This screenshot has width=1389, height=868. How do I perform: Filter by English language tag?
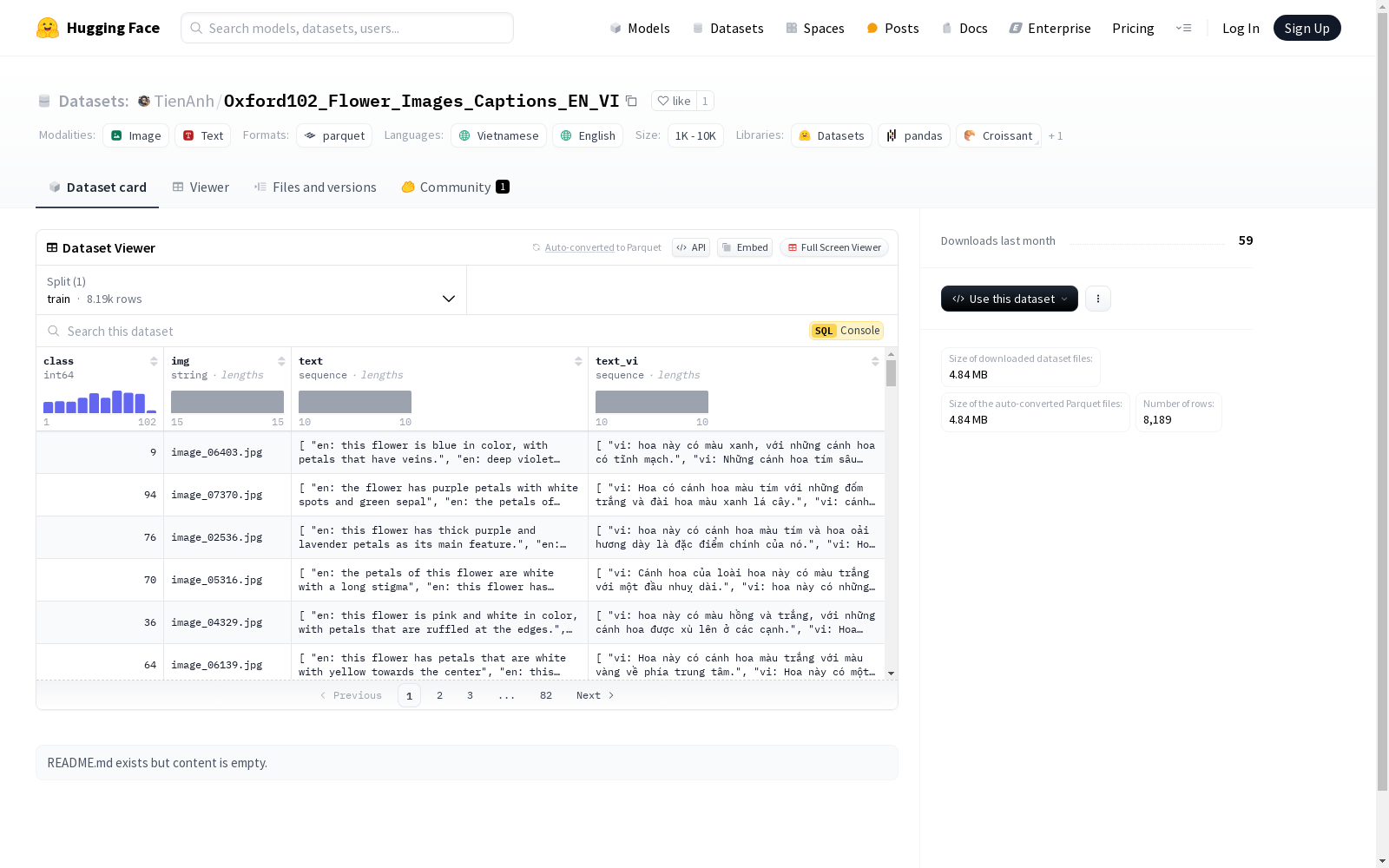click(588, 135)
